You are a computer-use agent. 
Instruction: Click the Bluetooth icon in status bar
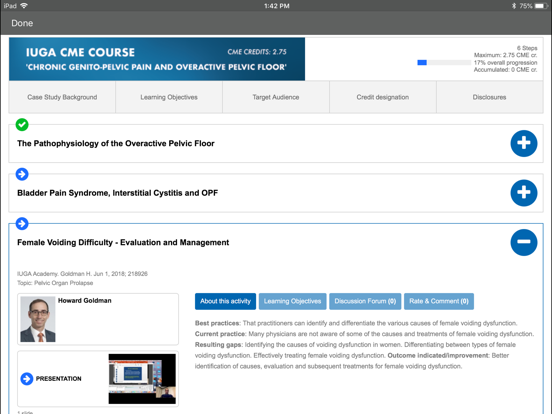point(514,6)
